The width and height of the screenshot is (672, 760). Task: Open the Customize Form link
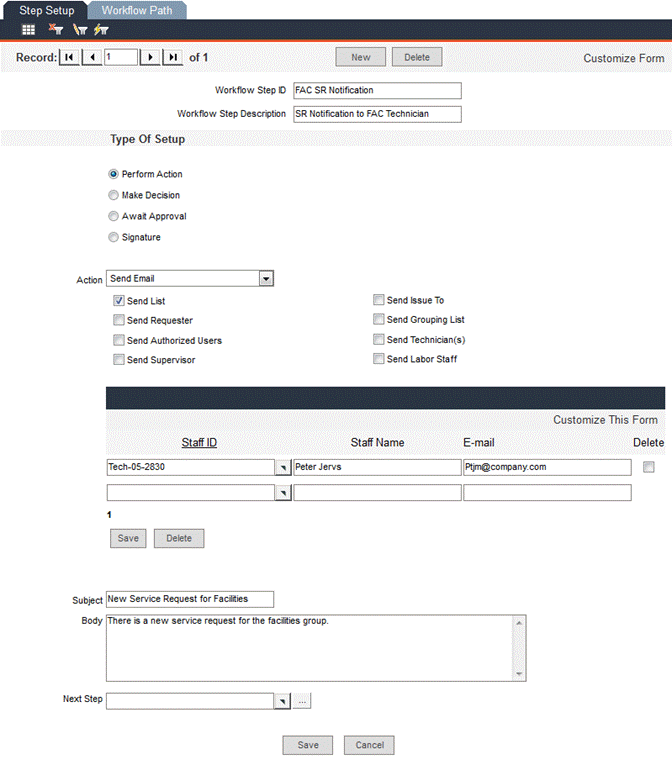[624, 58]
